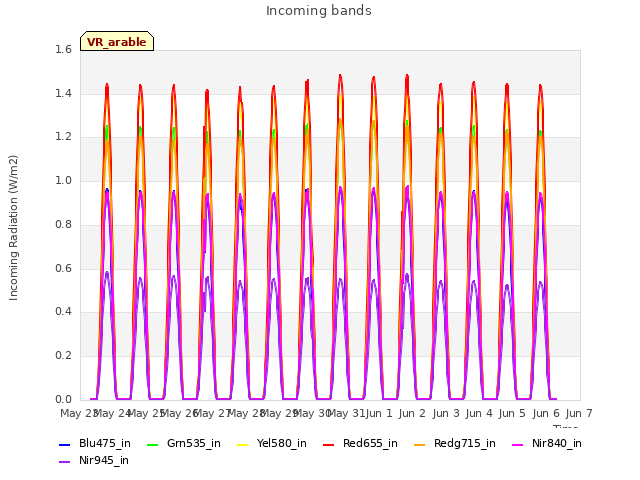Viewport: 640px width, 480px height.
Task: Click the 0.6 y-axis tick label
Action: click(63, 268)
